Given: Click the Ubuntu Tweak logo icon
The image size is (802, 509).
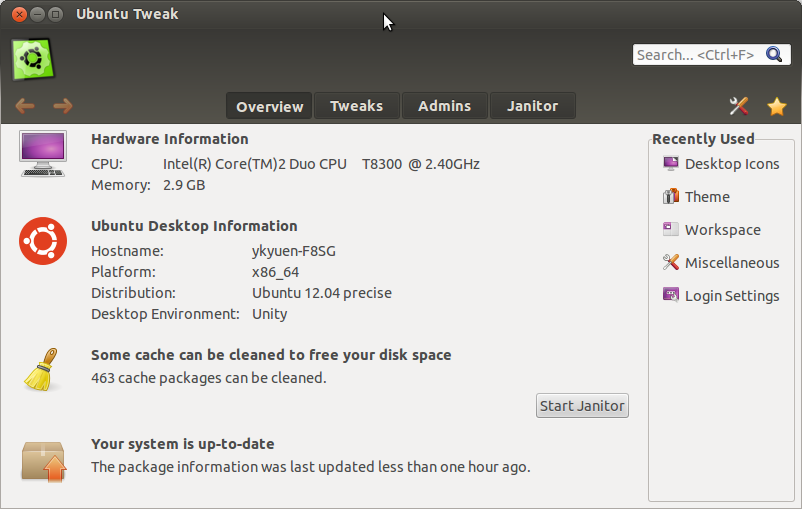Looking at the screenshot, I should pos(32,59).
